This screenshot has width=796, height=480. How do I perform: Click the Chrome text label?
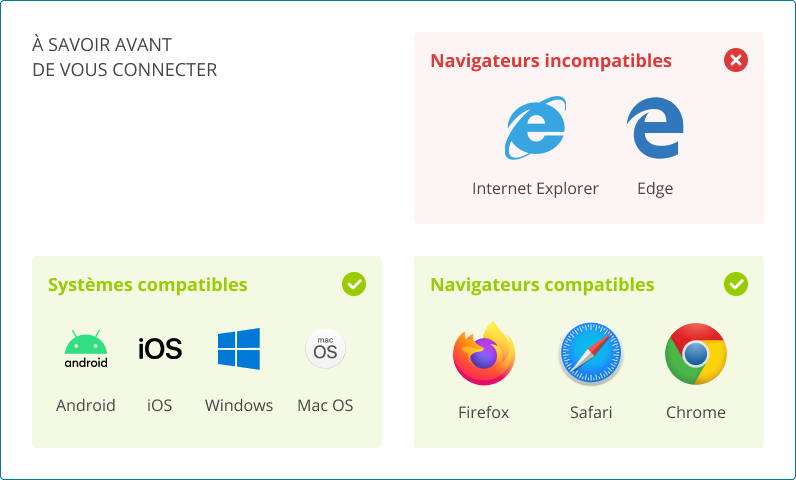[x=696, y=412]
